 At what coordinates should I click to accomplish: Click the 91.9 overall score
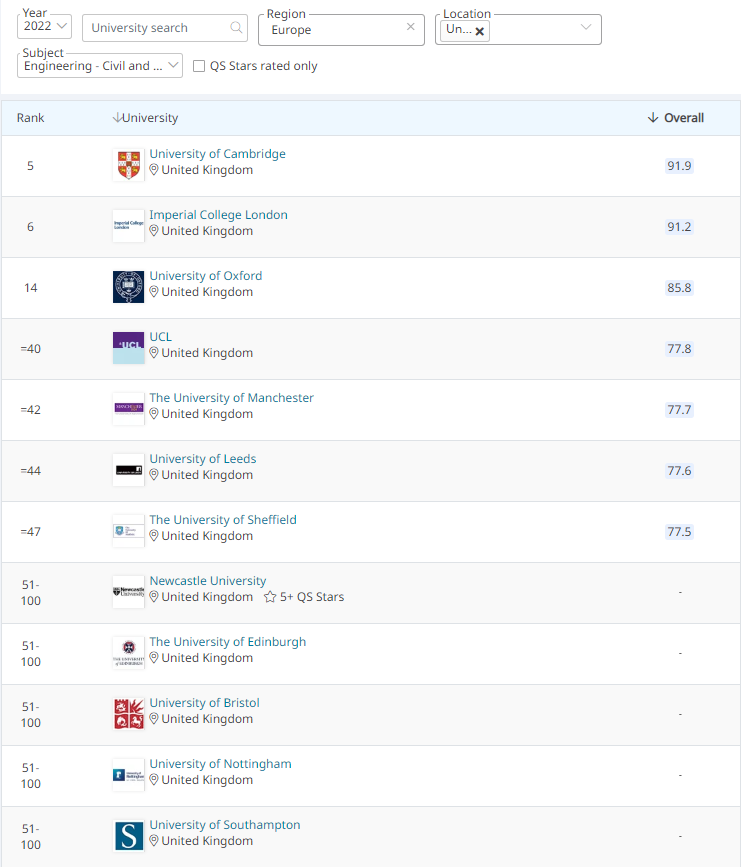(679, 166)
